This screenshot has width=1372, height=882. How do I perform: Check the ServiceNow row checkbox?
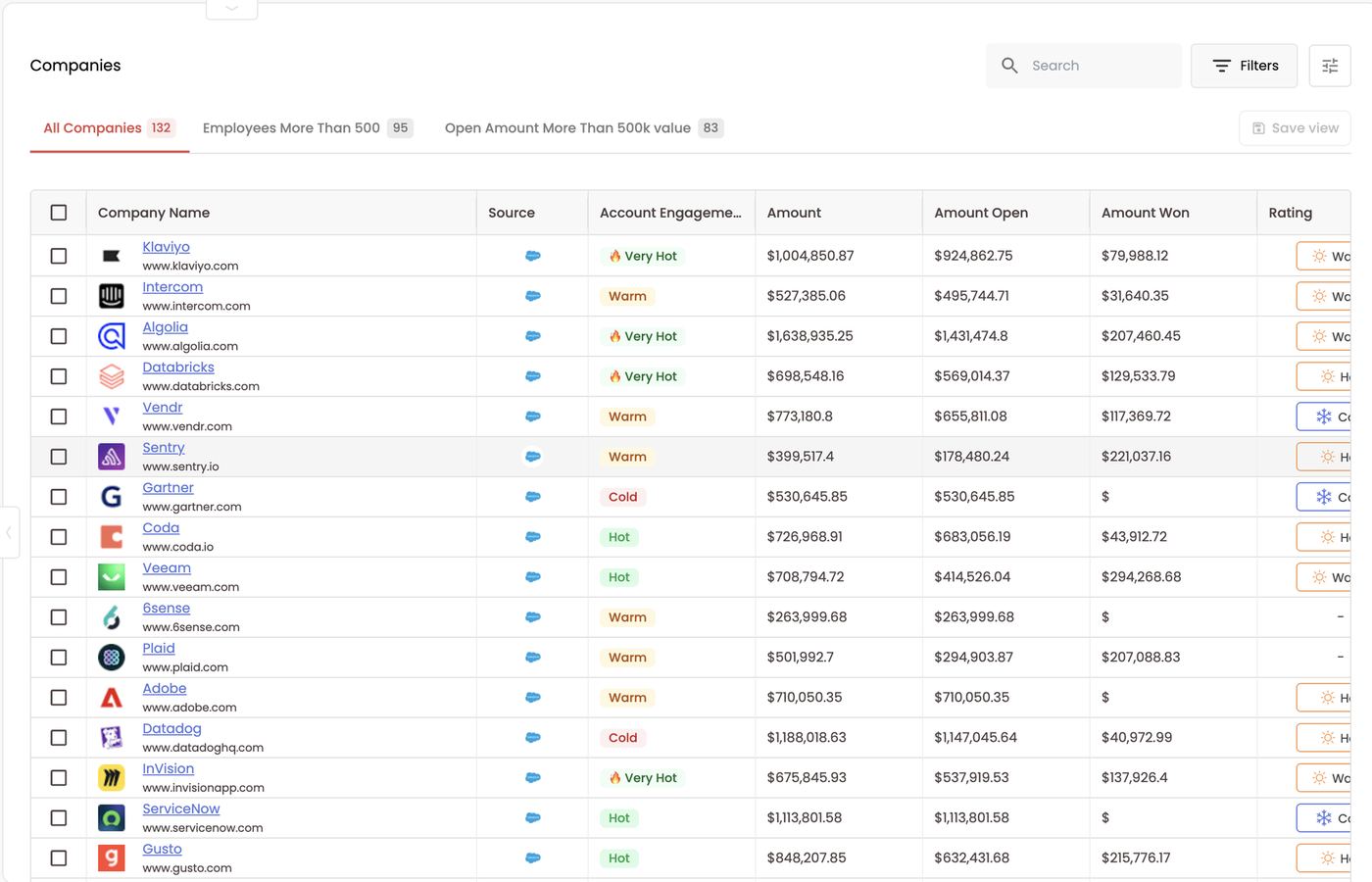[x=59, y=818]
